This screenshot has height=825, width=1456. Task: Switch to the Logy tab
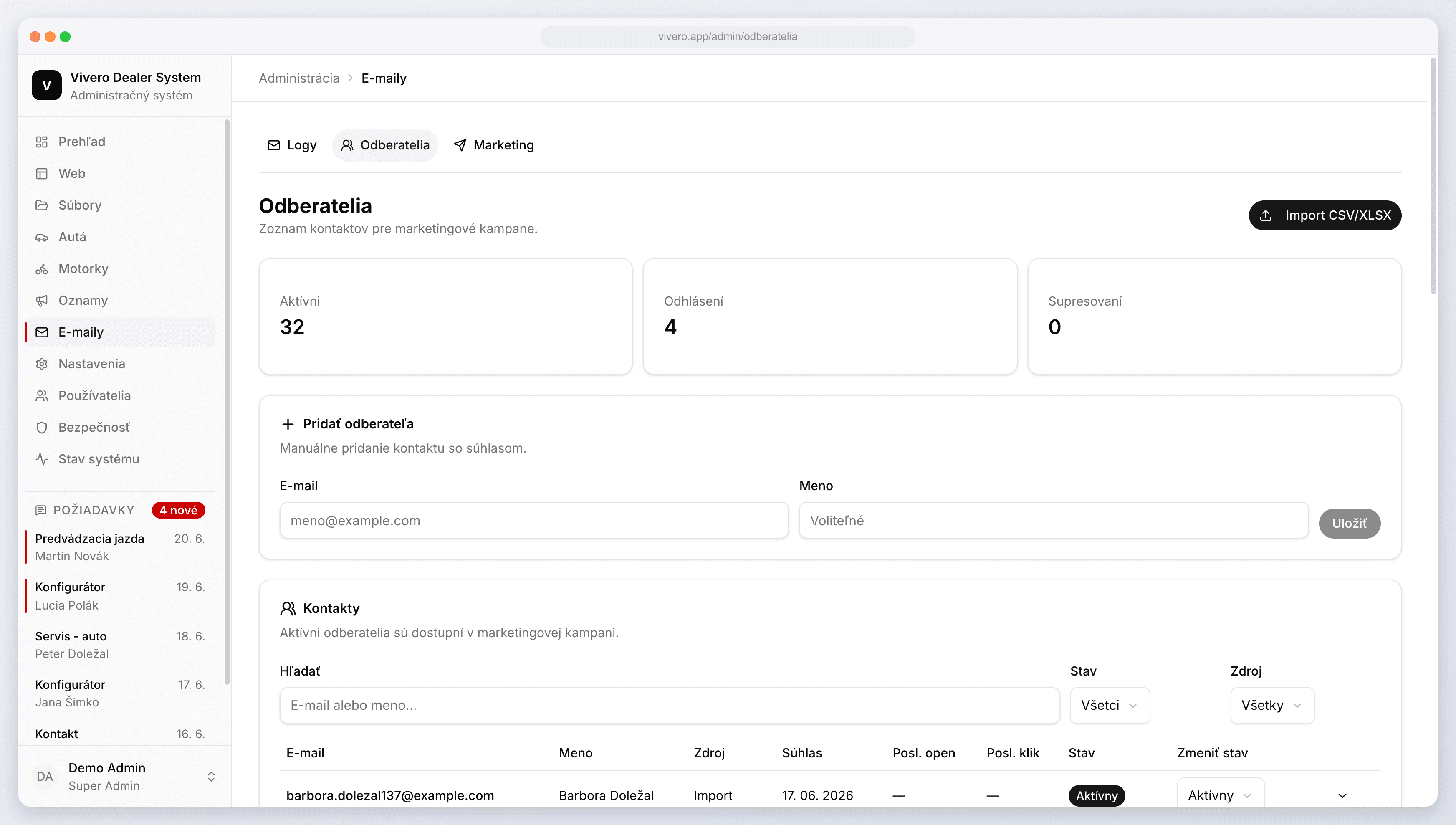point(292,145)
